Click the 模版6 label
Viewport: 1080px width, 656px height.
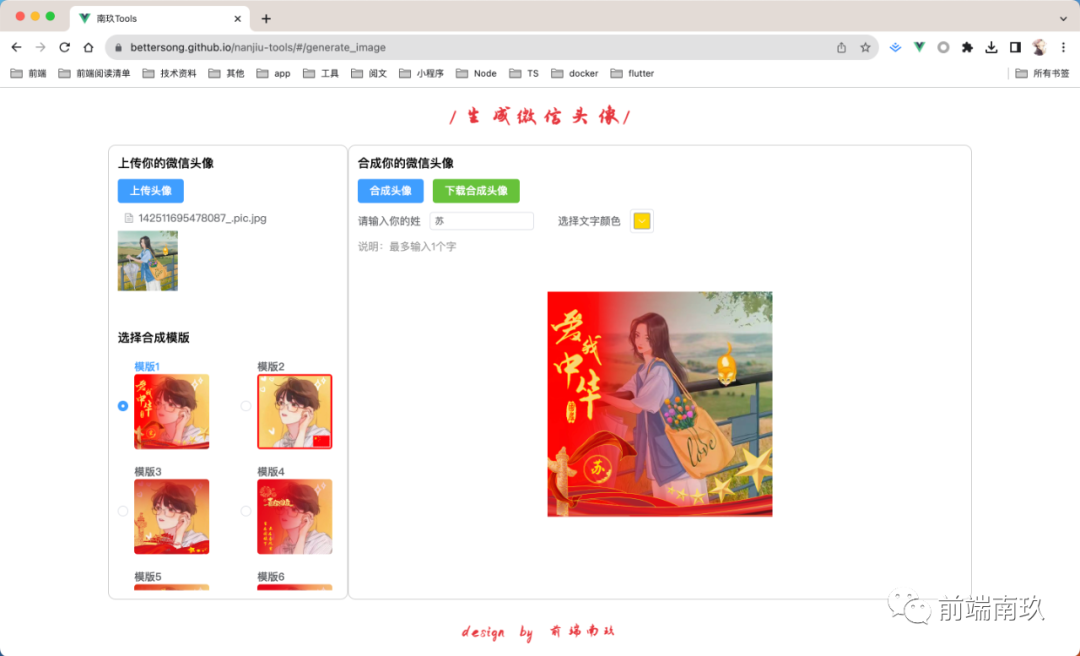click(x=271, y=577)
